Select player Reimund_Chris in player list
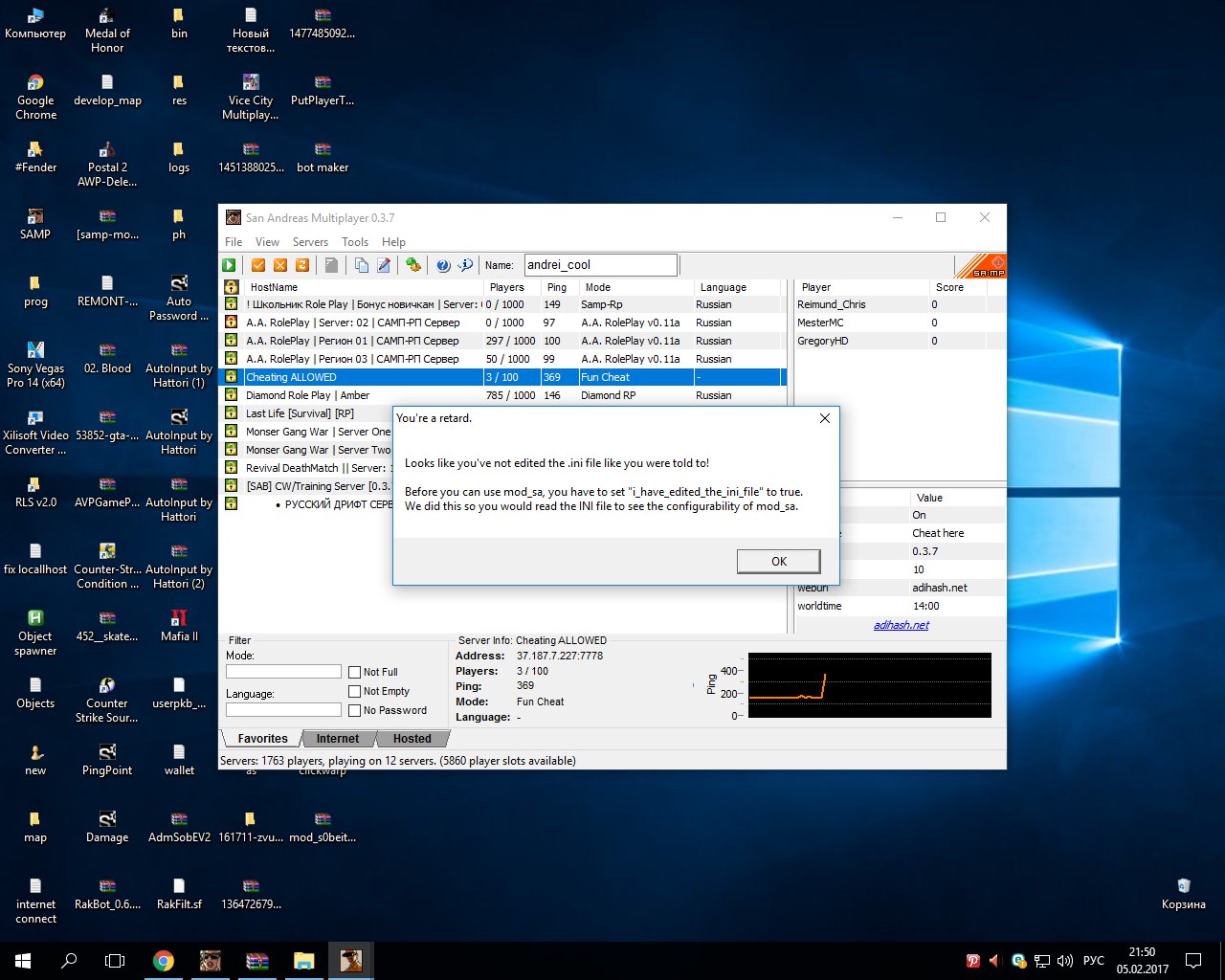1225x980 pixels. [x=831, y=304]
